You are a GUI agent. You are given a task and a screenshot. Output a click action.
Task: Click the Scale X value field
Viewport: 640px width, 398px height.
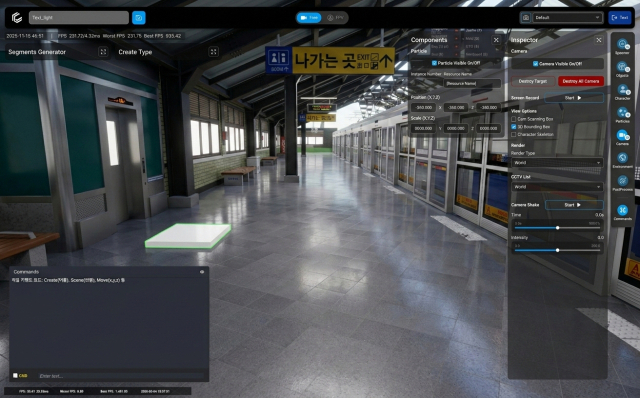(x=423, y=128)
